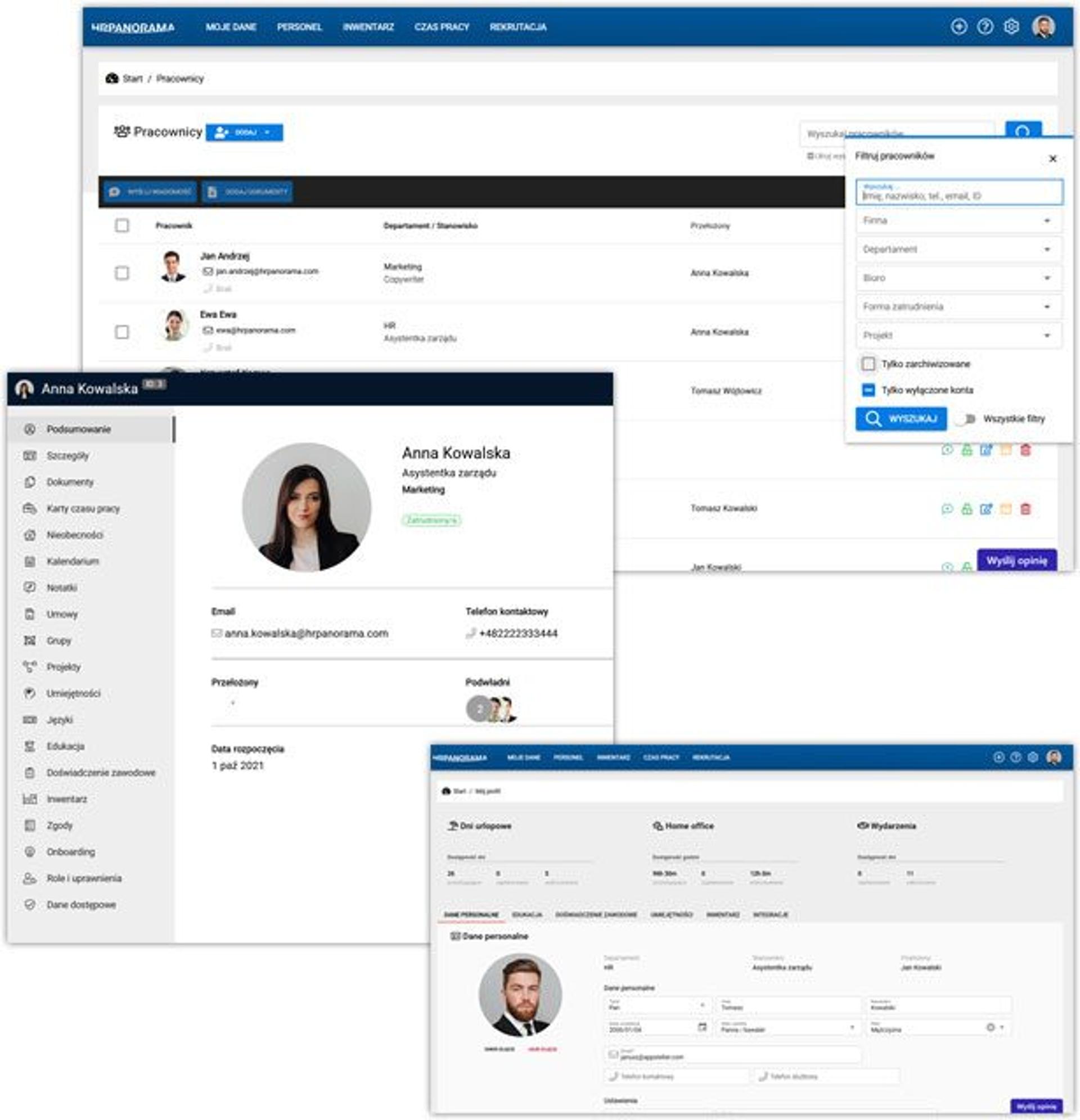Open Role i uprawnienia sidebar item
Image resolution: width=1080 pixels, height=1120 pixels.
(x=83, y=878)
